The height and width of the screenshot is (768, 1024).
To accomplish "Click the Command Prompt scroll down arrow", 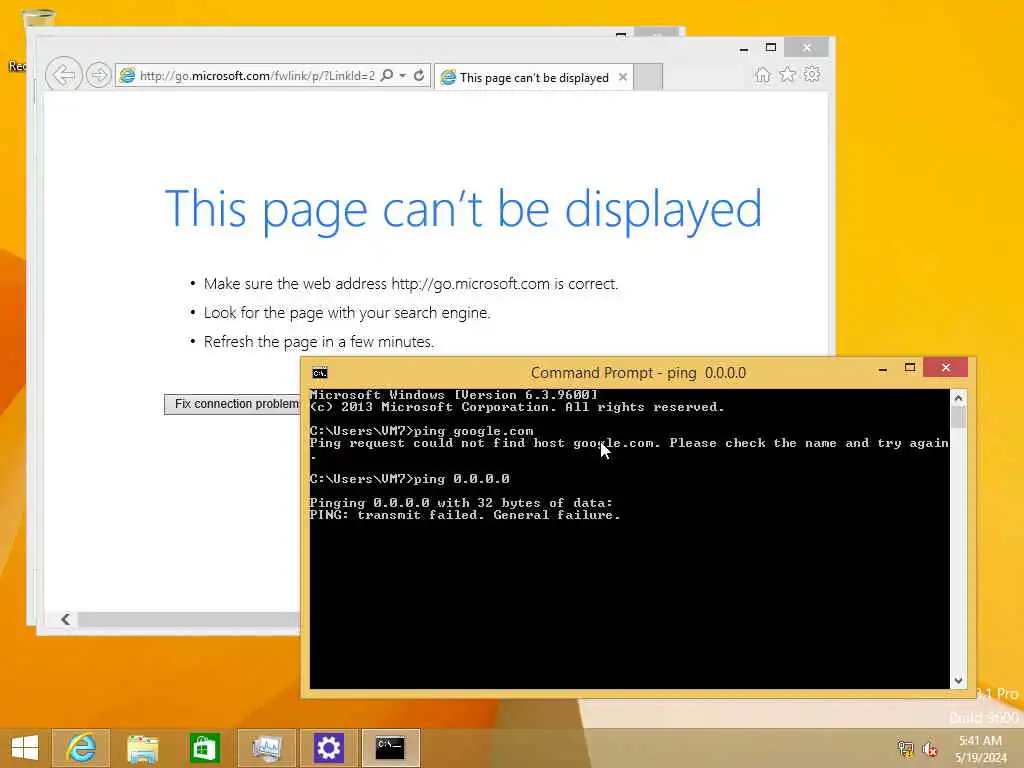I will tap(958, 680).
